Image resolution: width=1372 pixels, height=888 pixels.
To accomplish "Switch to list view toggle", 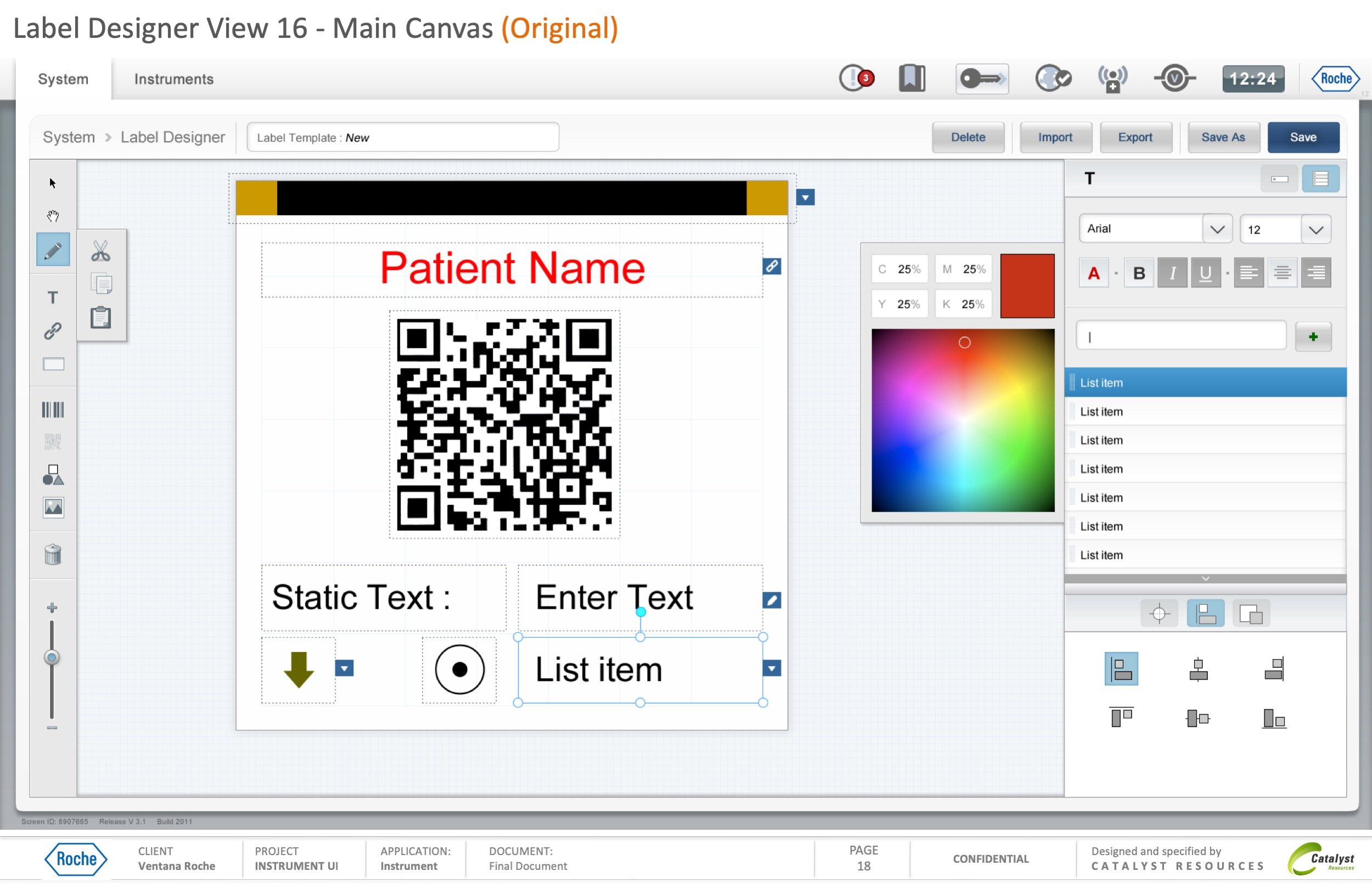I will coord(1321,179).
